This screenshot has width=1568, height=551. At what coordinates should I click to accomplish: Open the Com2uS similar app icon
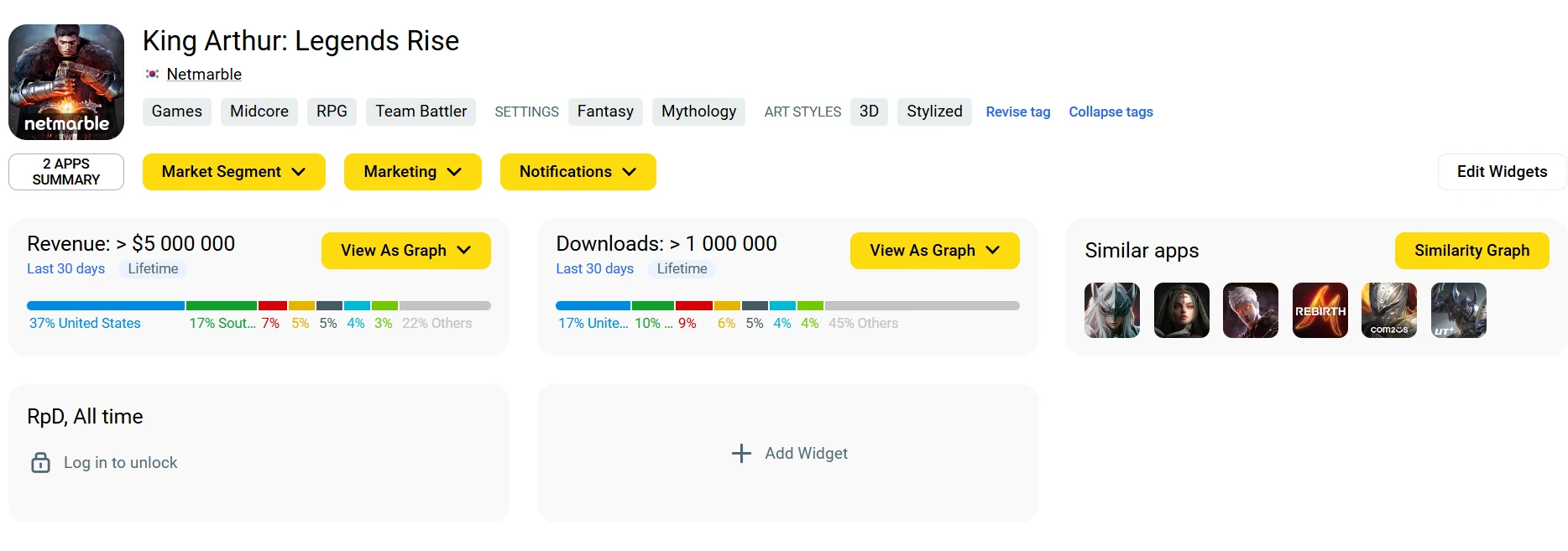[x=1388, y=310]
